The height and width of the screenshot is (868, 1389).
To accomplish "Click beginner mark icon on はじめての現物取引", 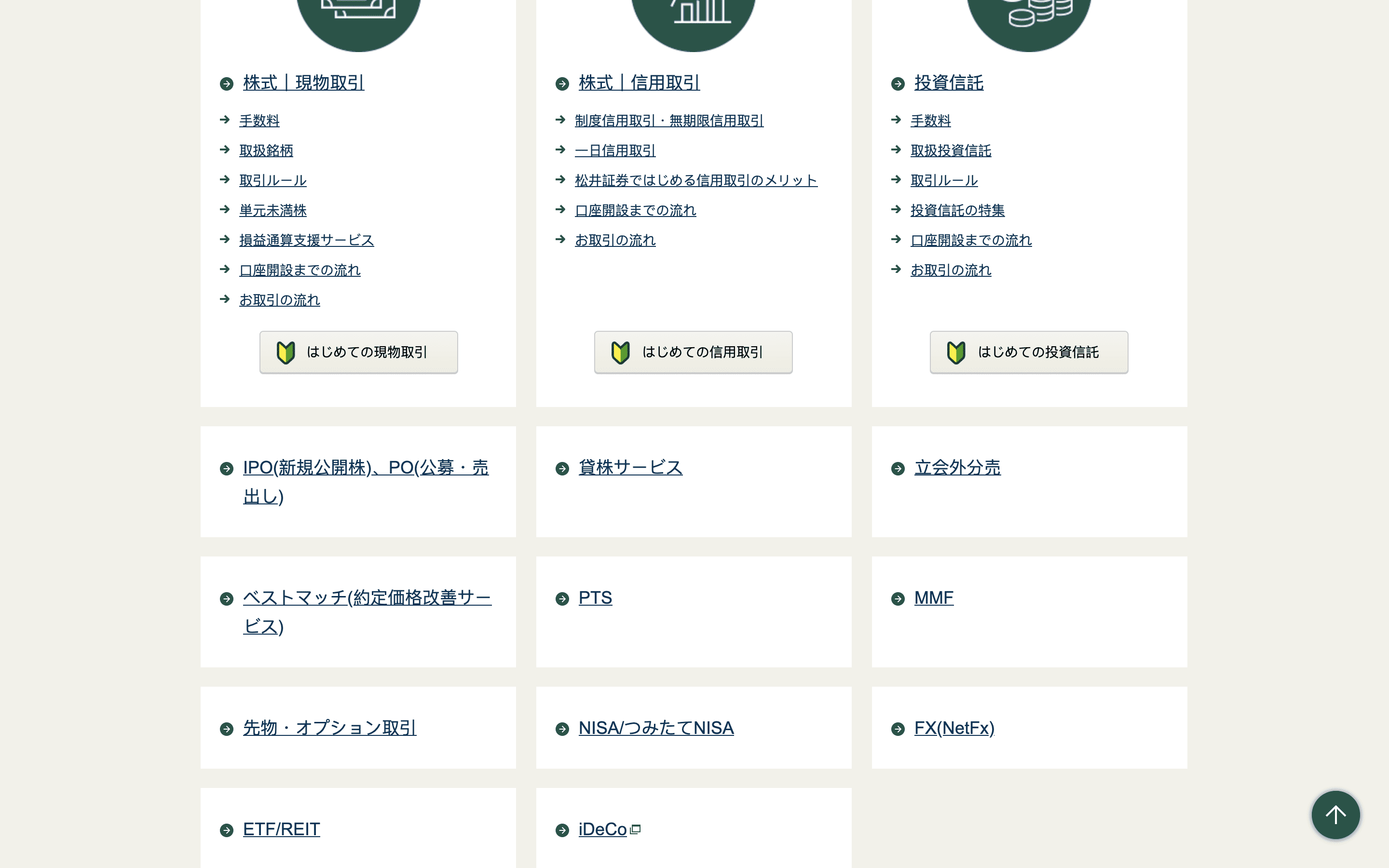I will (286, 353).
